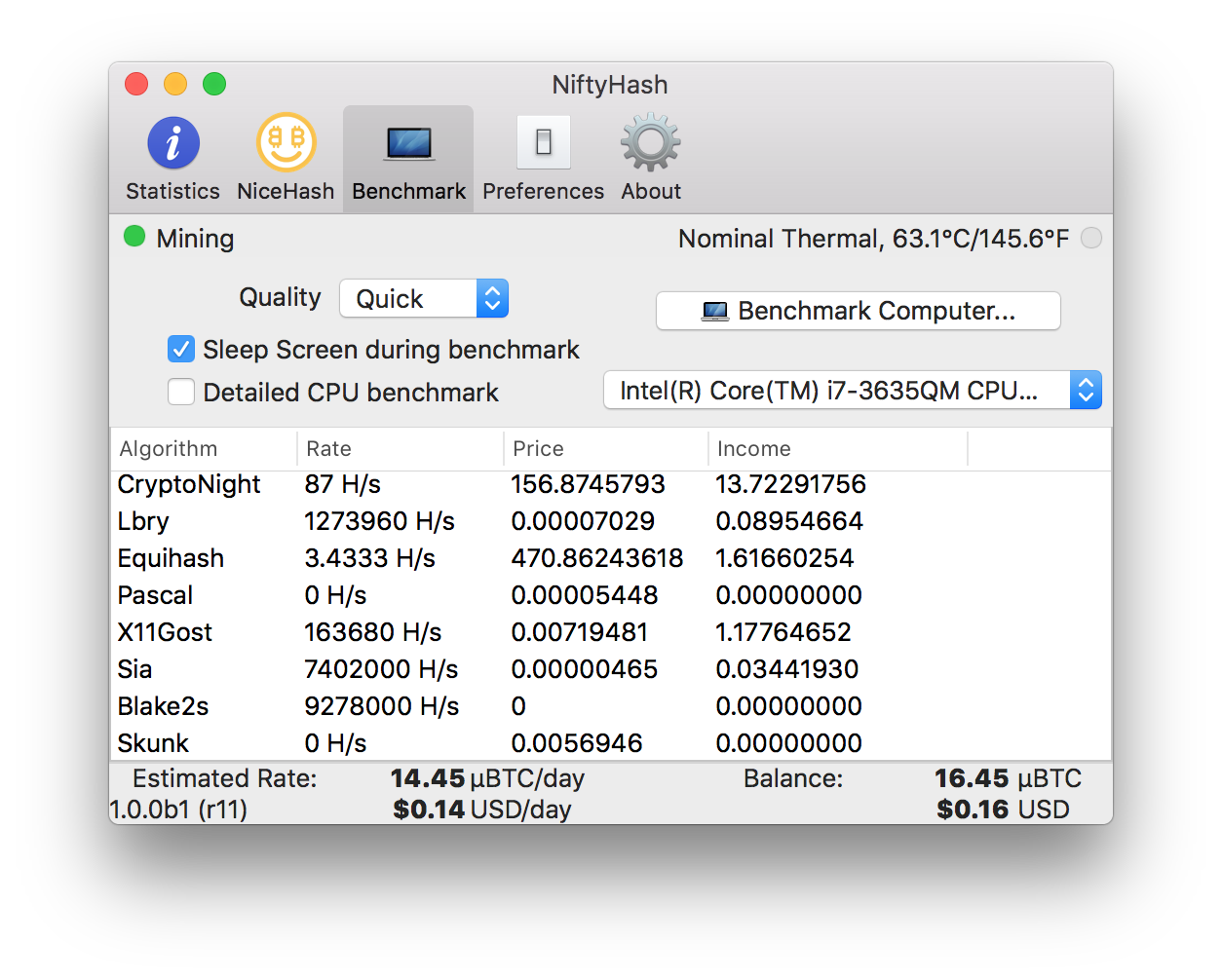Click the 87 H/s rate cell

(x=343, y=484)
